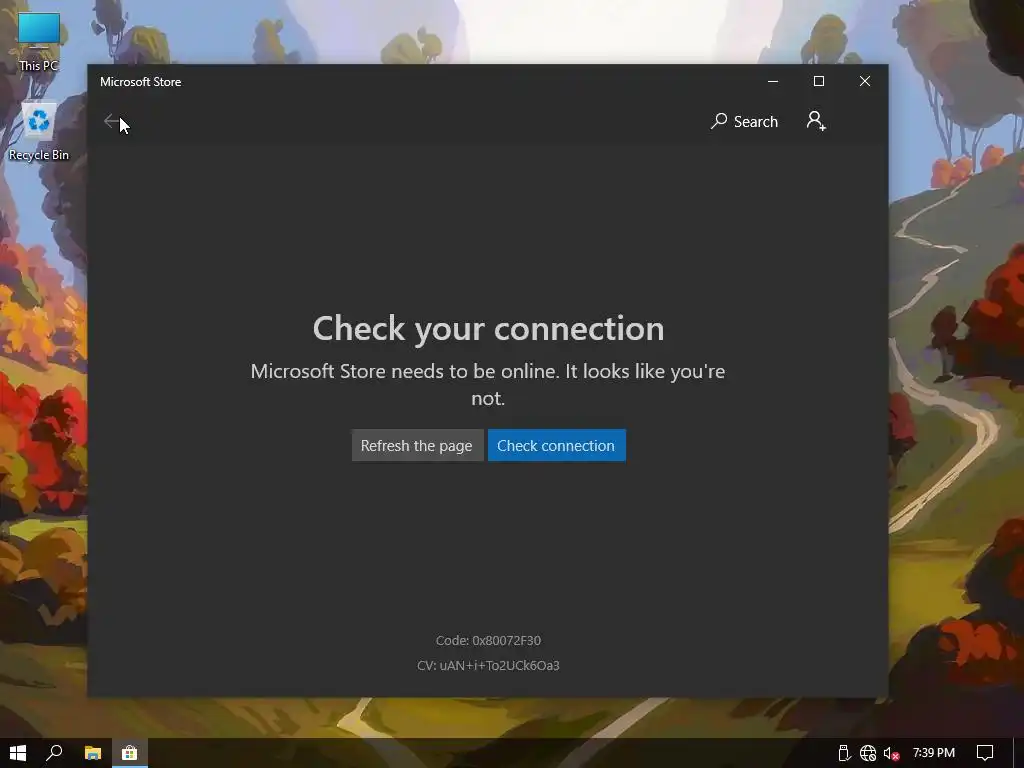The height and width of the screenshot is (768, 1024).
Task: Open File Explorer from the taskbar
Action: (93, 753)
